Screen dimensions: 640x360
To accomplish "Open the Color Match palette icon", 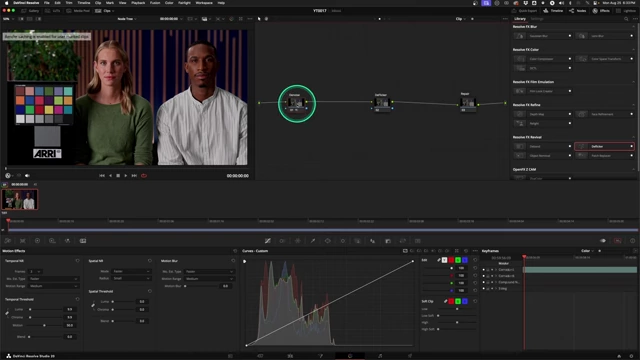I will pyautogui.click(x=22, y=241).
